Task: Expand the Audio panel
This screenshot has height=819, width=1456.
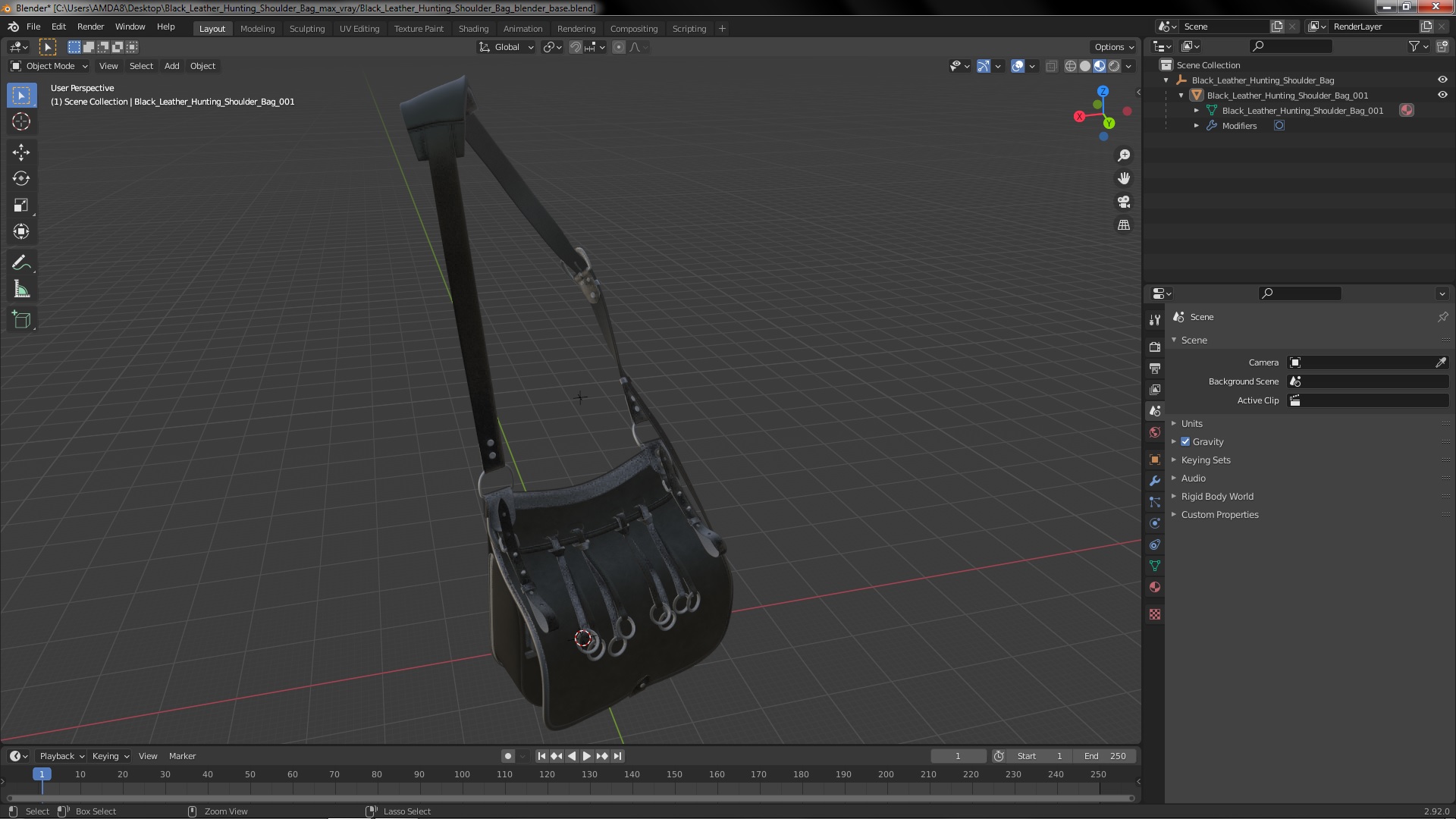Action: coord(1193,478)
